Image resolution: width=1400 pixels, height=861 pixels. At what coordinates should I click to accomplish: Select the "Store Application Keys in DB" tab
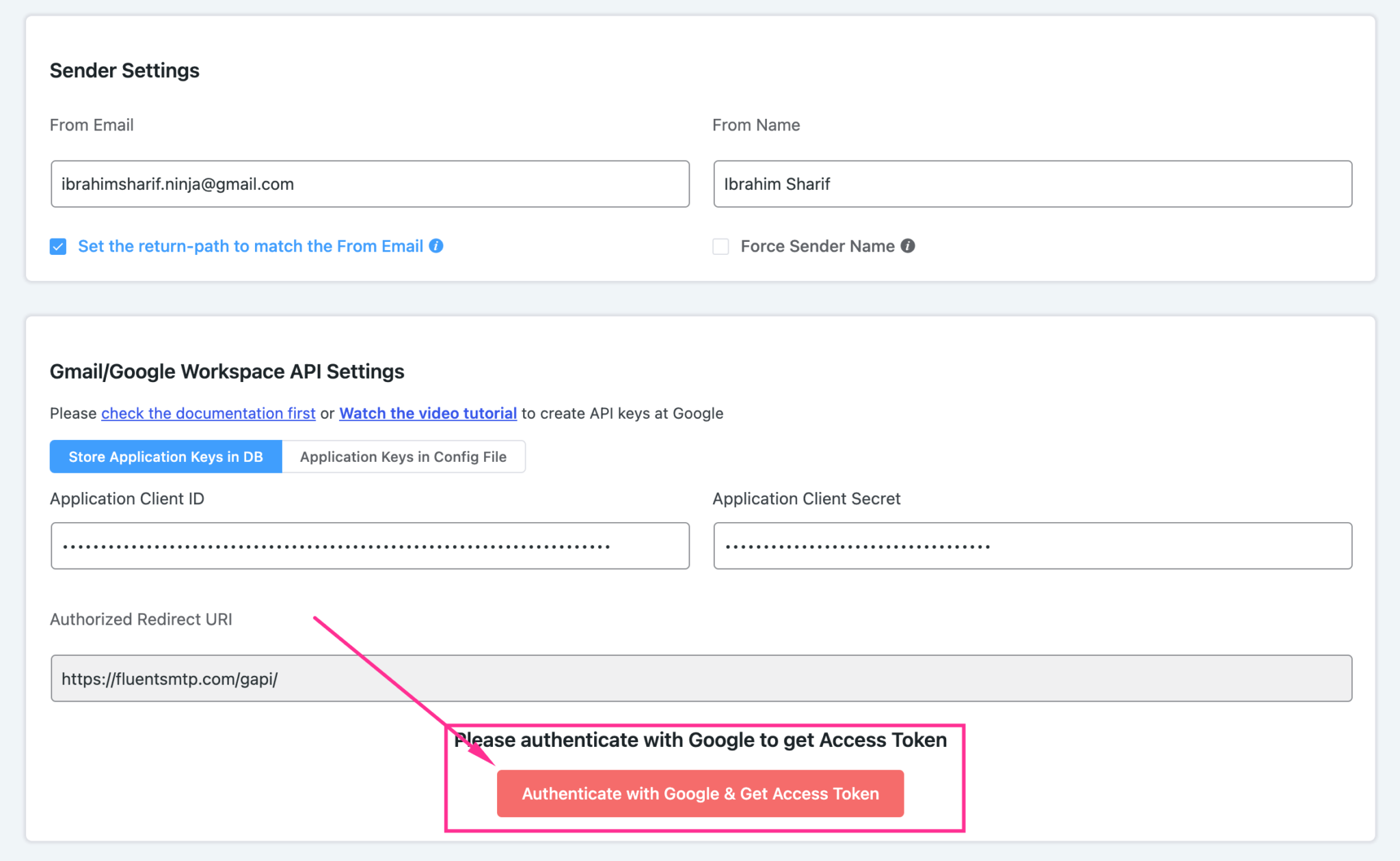(x=165, y=456)
